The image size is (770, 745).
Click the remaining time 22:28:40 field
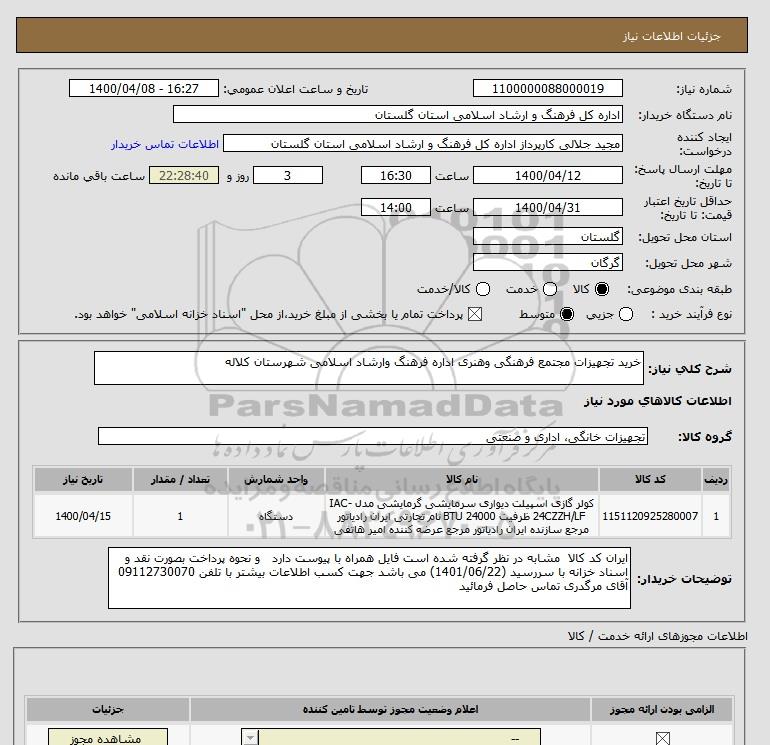click(184, 175)
